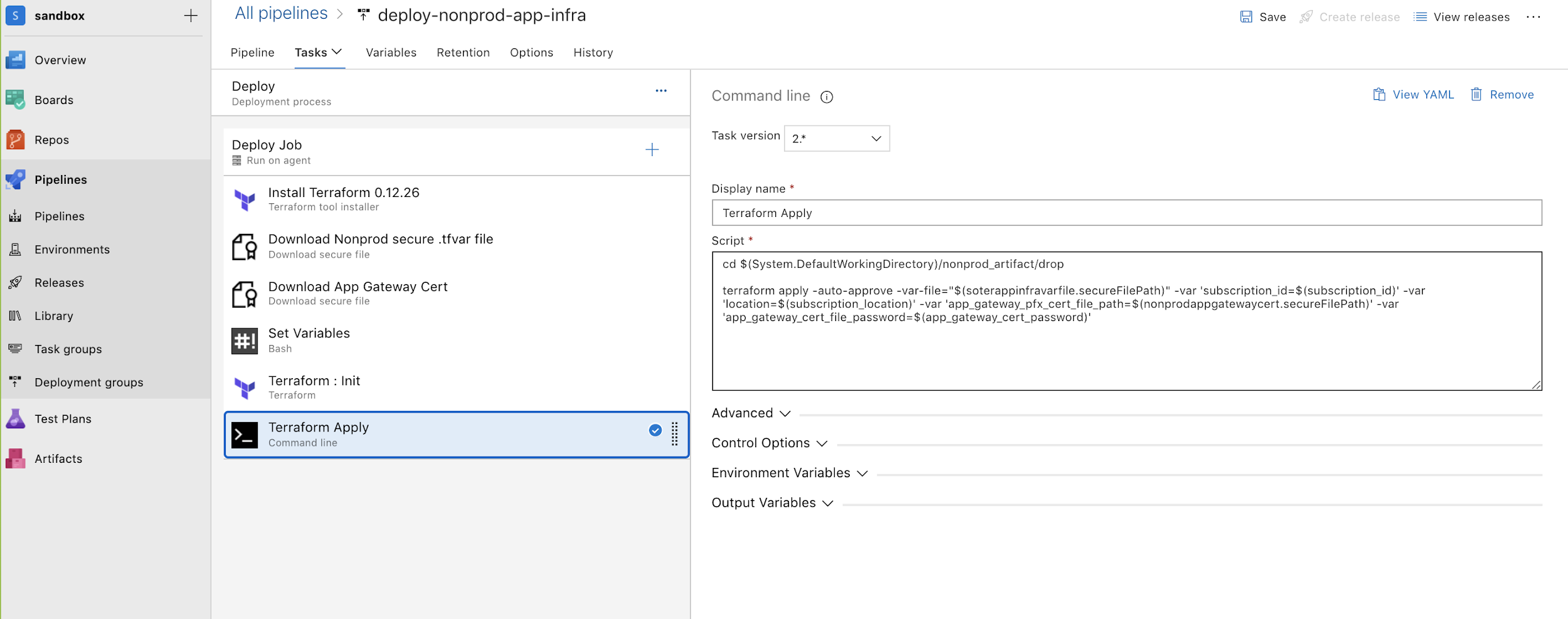Click the Command line info icon

coord(827,97)
